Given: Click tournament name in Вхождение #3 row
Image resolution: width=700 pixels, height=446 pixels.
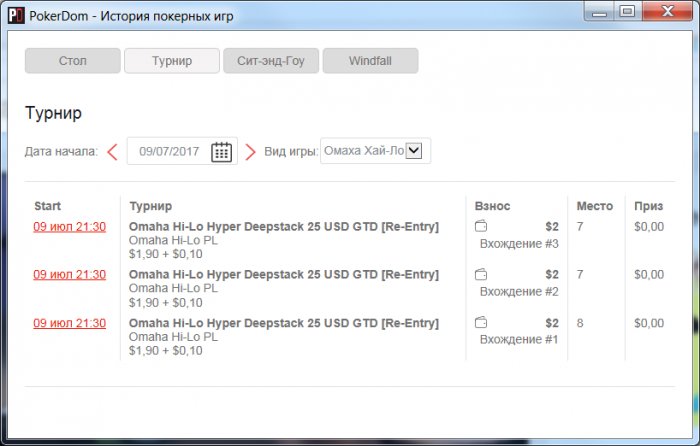Looking at the screenshot, I should (284, 227).
